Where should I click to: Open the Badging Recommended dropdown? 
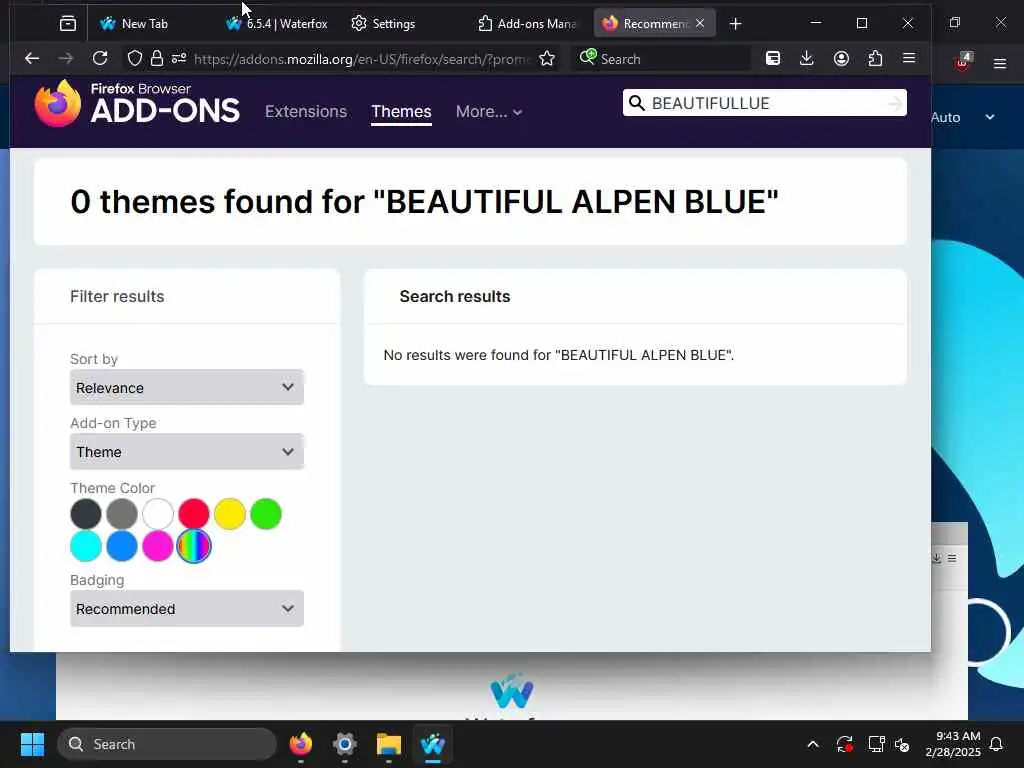click(x=187, y=609)
